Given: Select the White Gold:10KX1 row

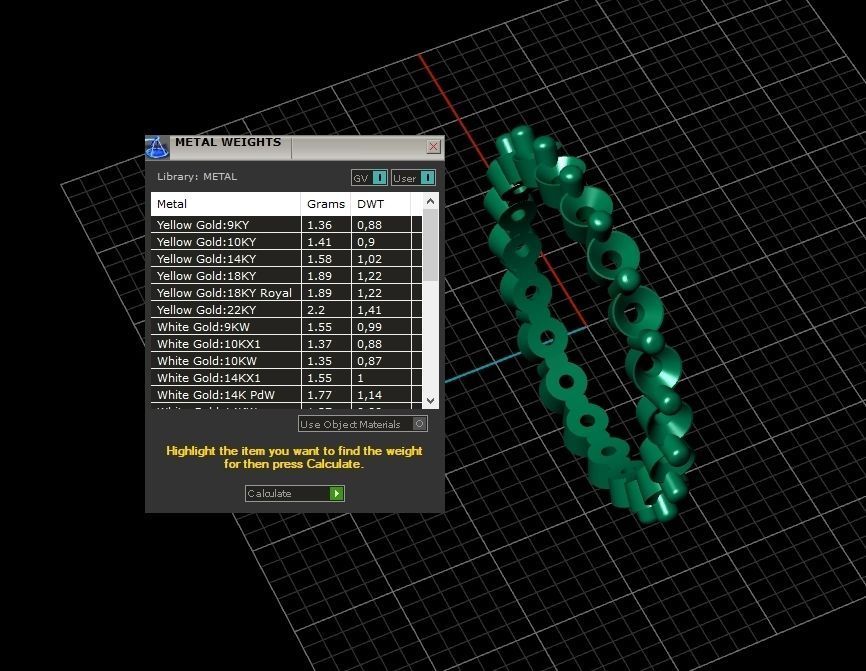Looking at the screenshot, I should [286, 344].
